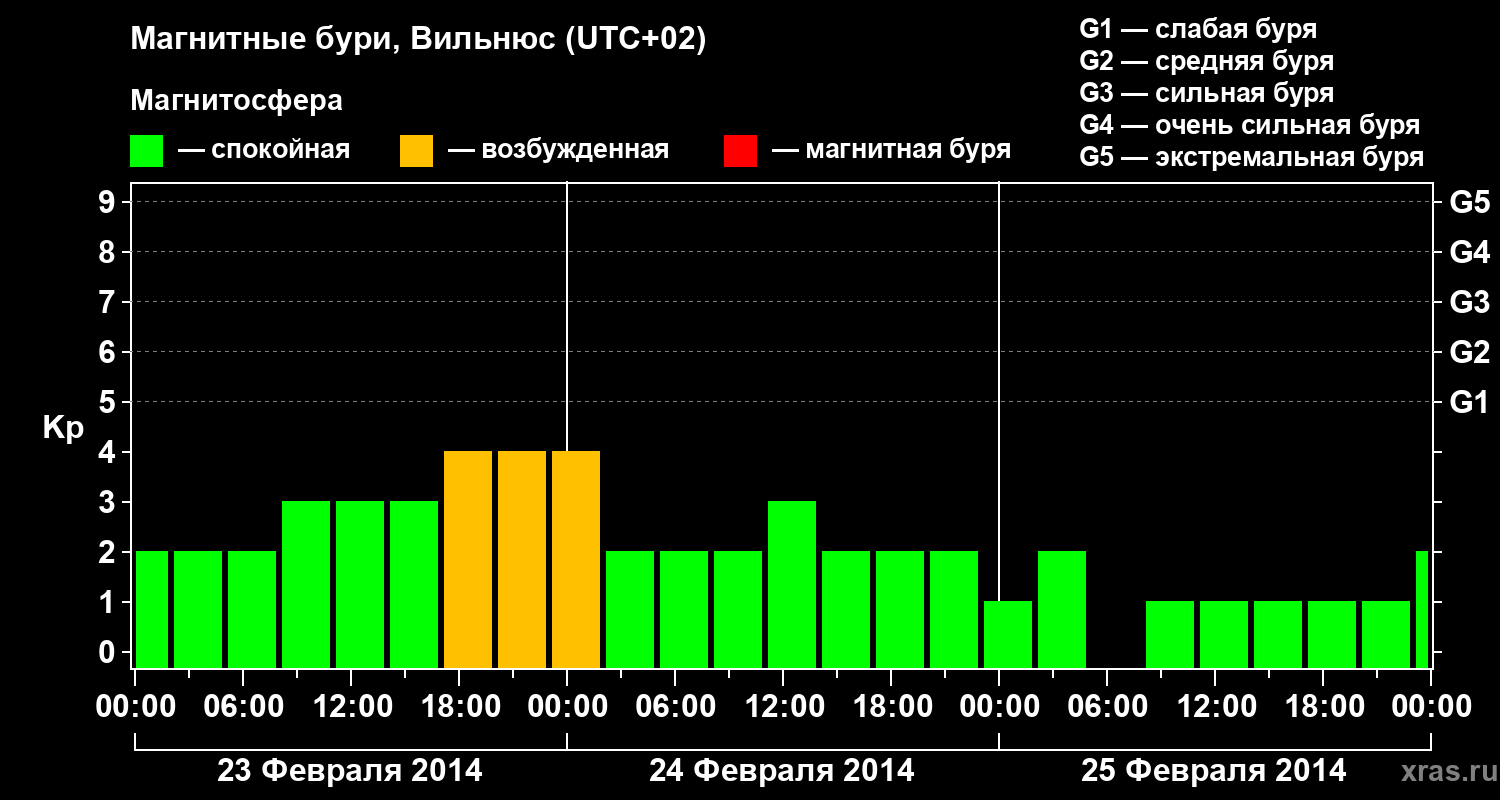Click the '— возбужденная' legend label

(x=558, y=150)
